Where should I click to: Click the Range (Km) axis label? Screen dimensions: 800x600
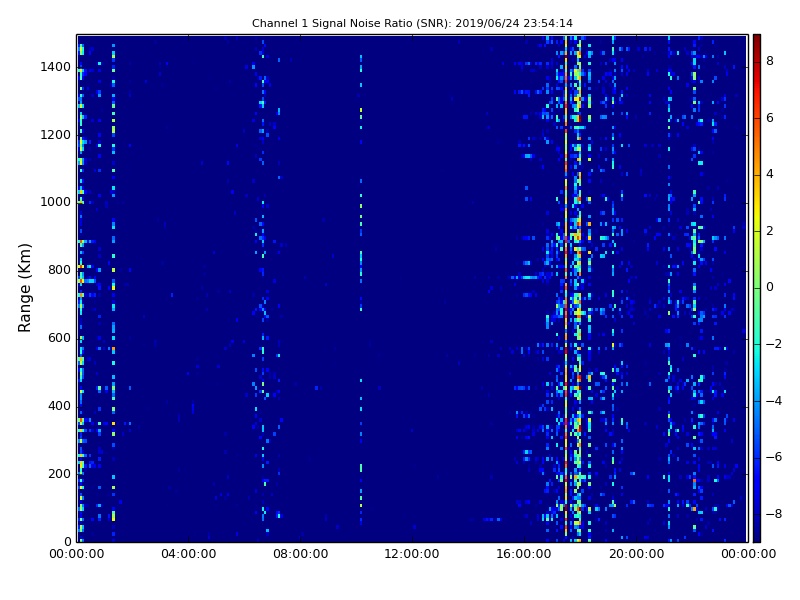point(24,288)
